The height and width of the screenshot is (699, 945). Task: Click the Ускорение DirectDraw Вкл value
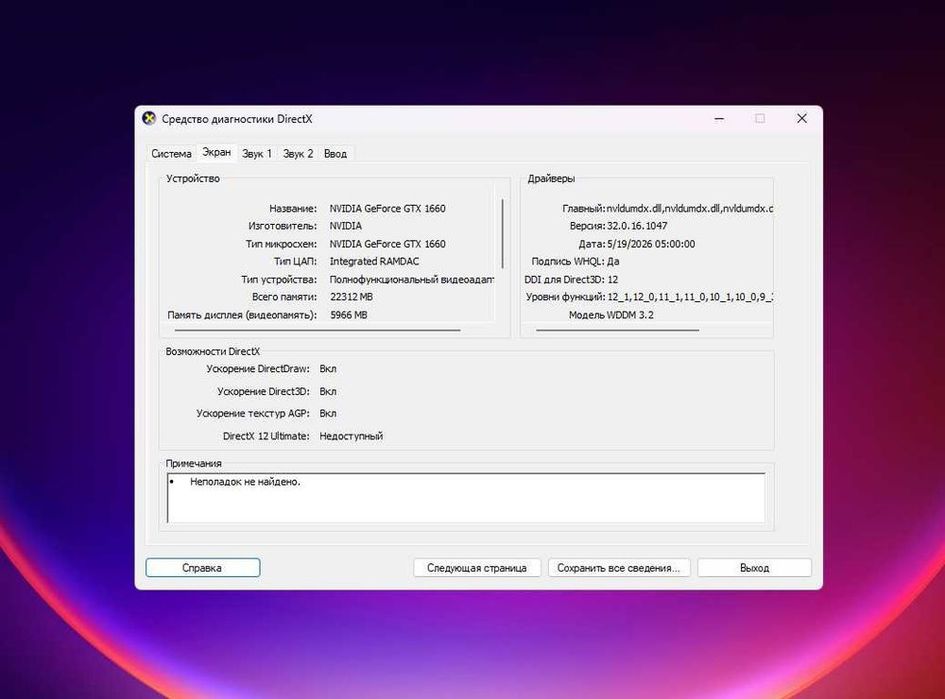328,369
